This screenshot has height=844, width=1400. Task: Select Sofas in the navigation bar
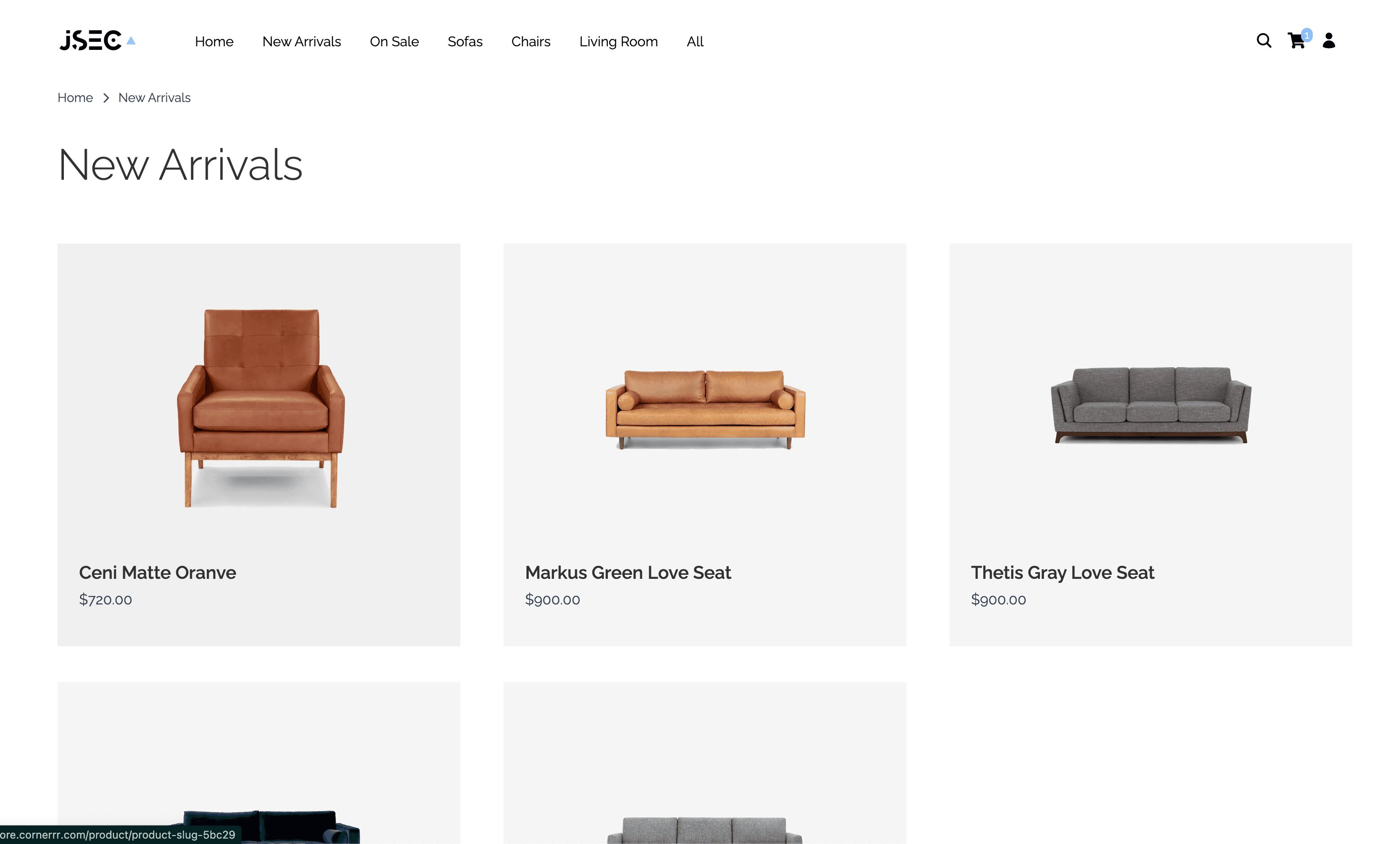click(x=465, y=41)
